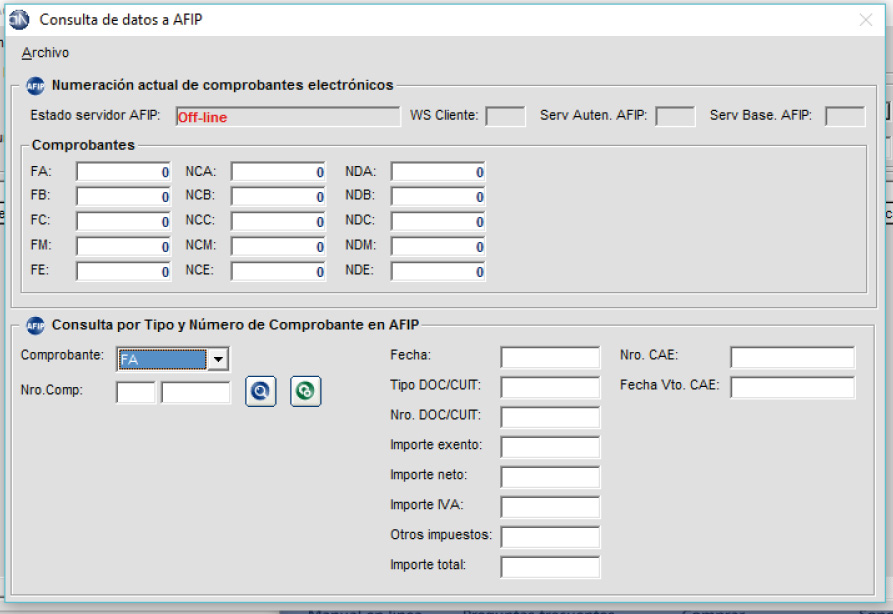Image resolution: width=893 pixels, height=614 pixels.
Task: Focus the FA number field
Action: tap(124, 172)
